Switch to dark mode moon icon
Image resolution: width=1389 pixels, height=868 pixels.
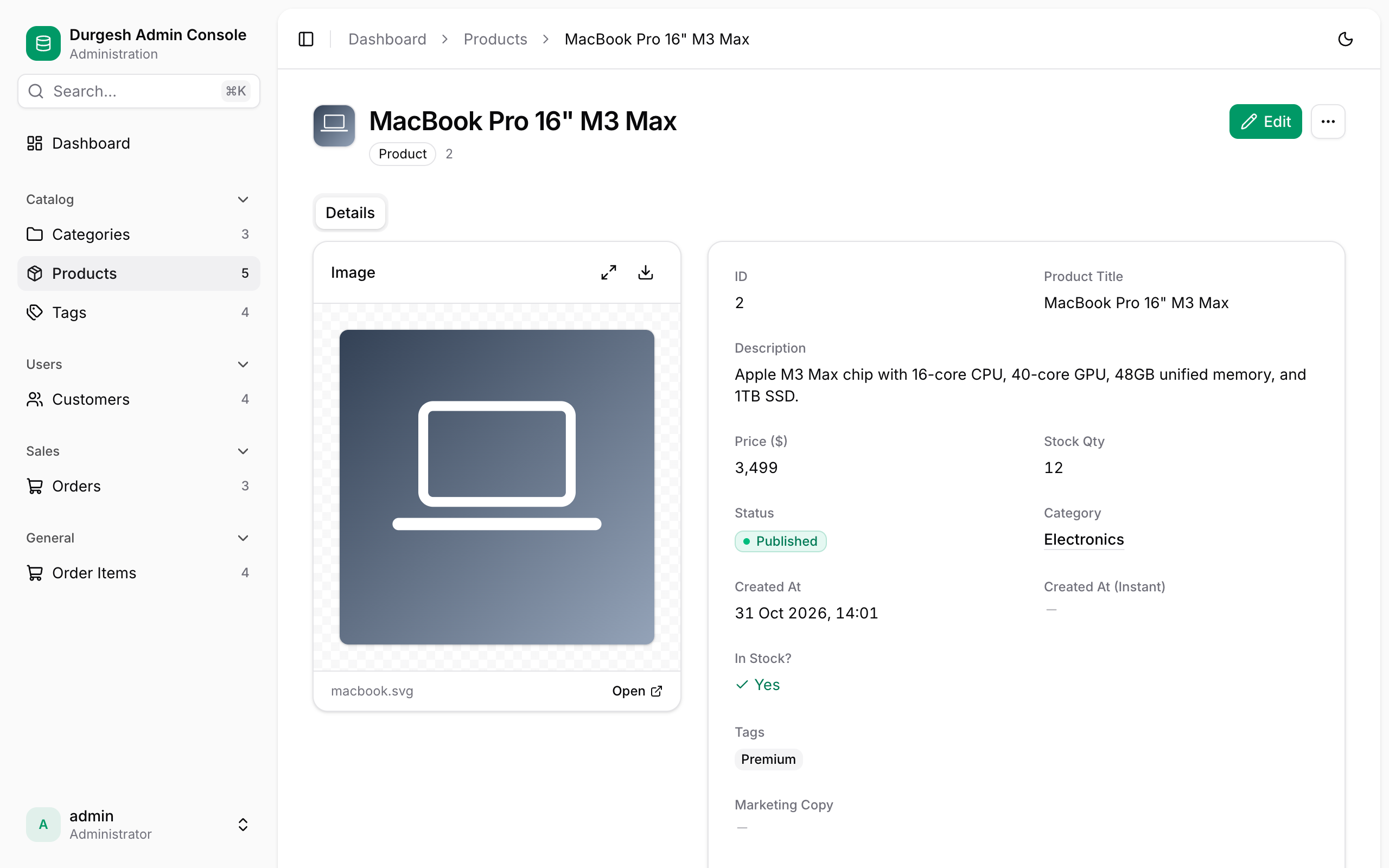tap(1346, 39)
